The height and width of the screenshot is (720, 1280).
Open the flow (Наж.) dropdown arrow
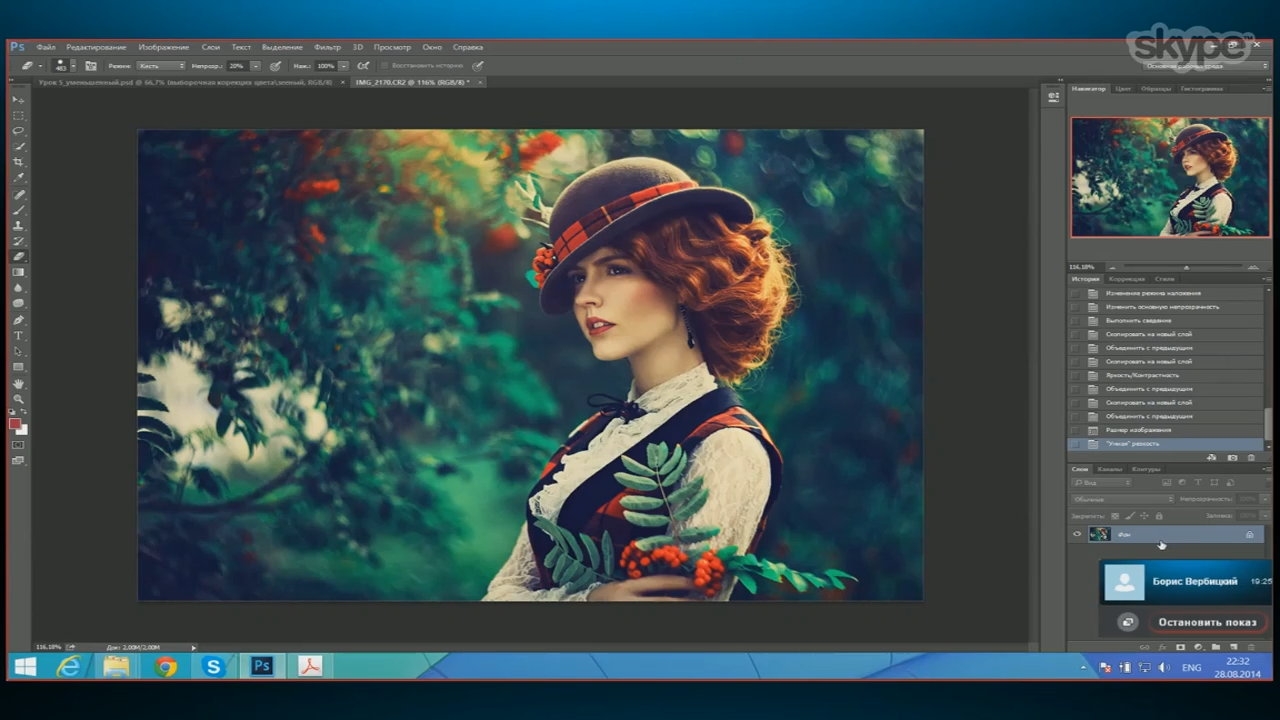tap(343, 66)
